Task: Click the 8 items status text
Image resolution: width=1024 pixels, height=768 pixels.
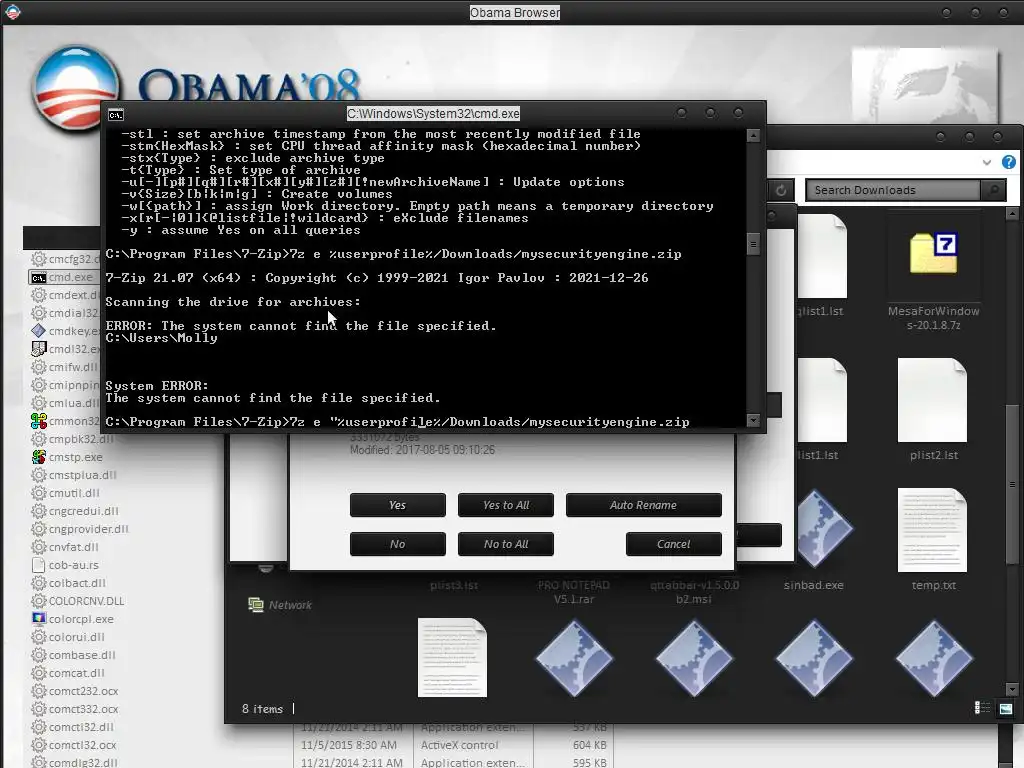Action: click(x=263, y=709)
